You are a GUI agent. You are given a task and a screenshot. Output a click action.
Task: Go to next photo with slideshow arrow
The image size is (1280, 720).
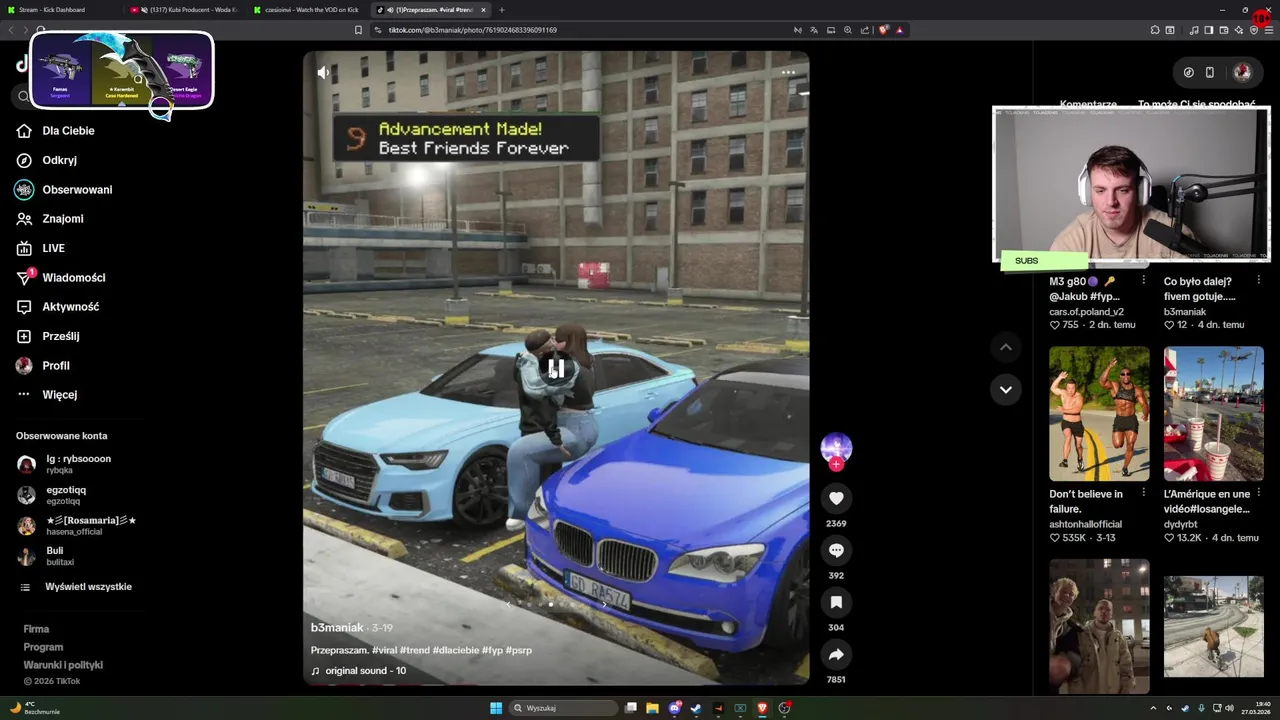603,604
